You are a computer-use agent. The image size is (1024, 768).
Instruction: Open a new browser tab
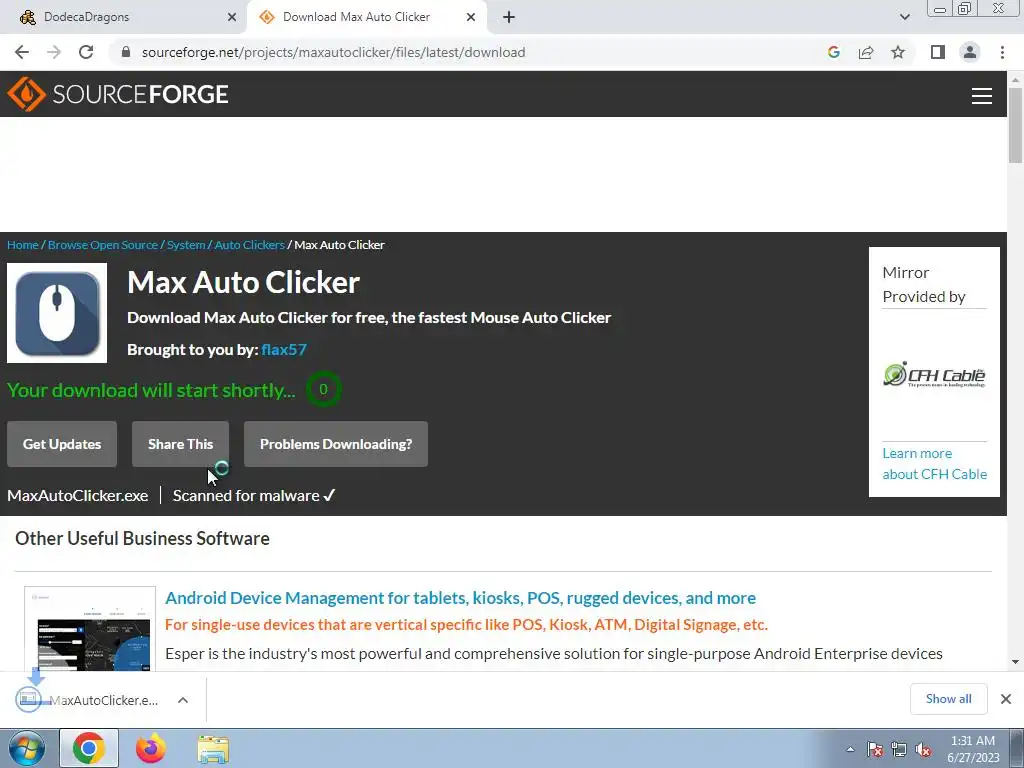[x=509, y=17]
